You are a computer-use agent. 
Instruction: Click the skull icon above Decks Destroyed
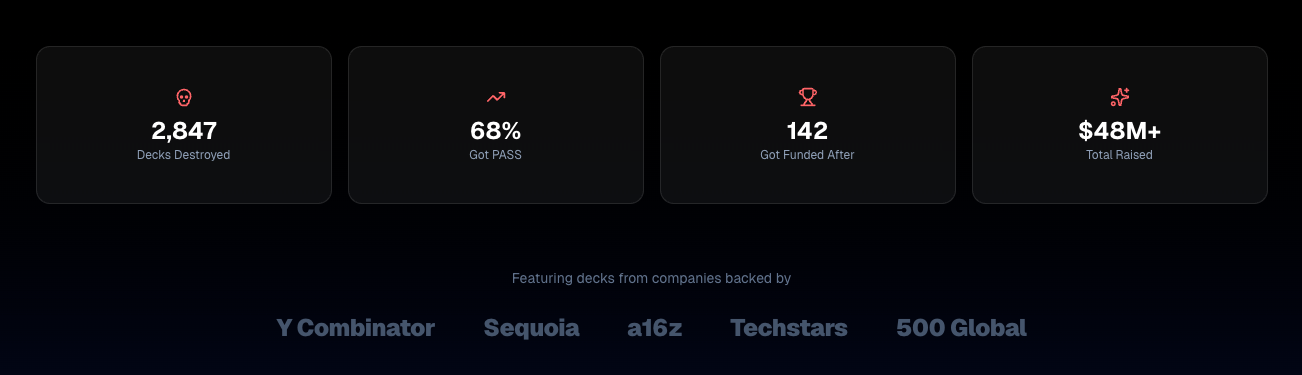184,97
